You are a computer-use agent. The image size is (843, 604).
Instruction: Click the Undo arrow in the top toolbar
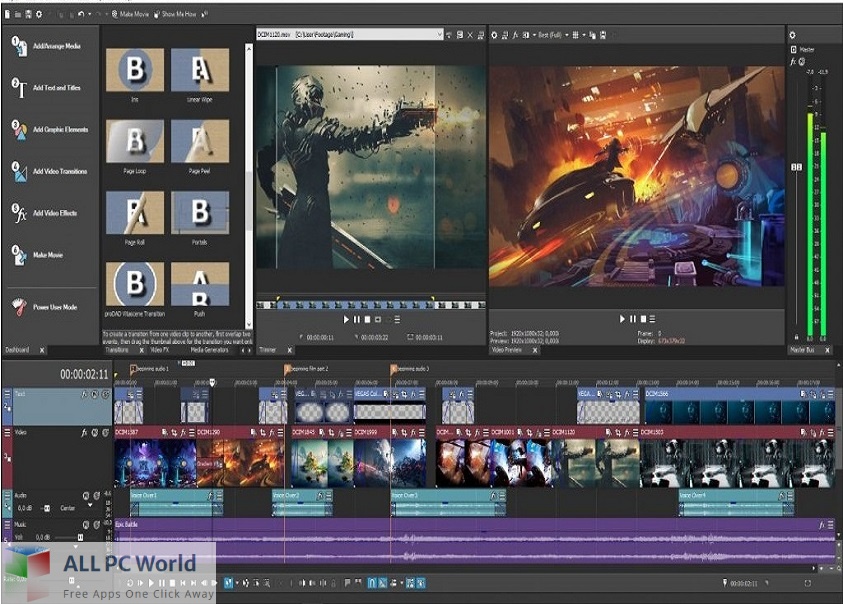pos(81,15)
